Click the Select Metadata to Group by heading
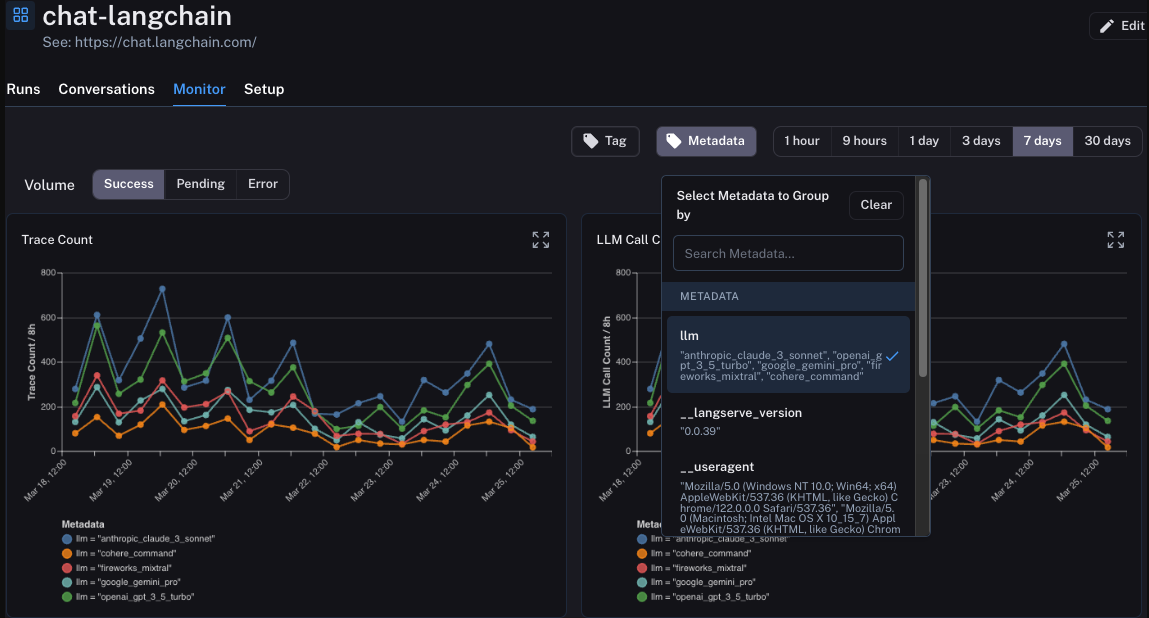This screenshot has height=618, width=1149. point(753,205)
